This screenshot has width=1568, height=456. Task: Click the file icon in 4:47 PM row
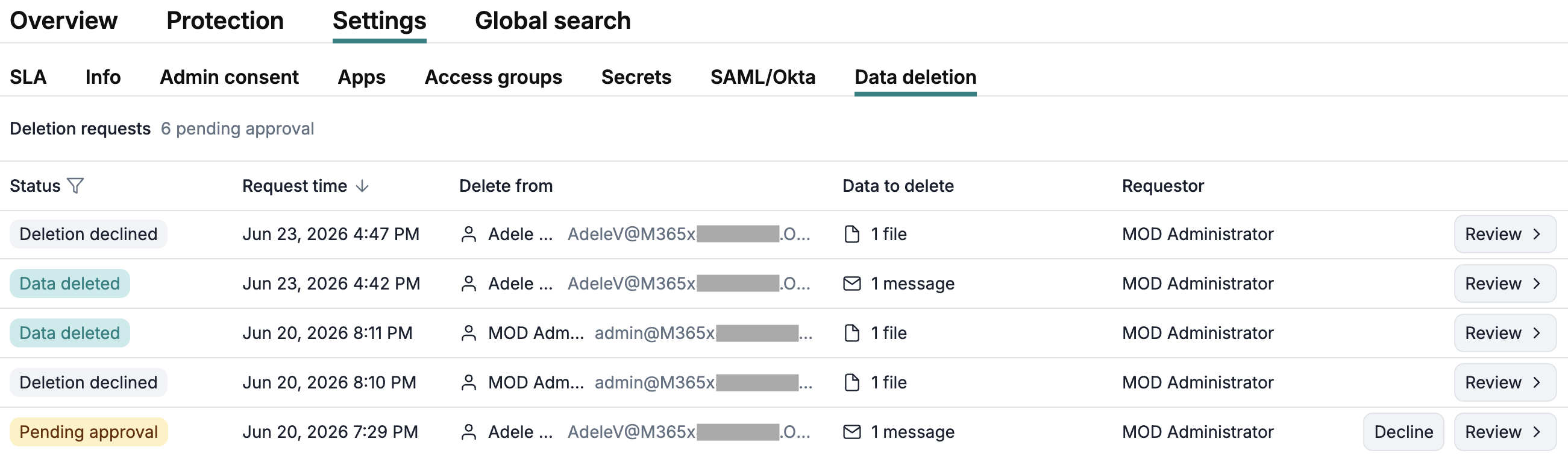851,234
